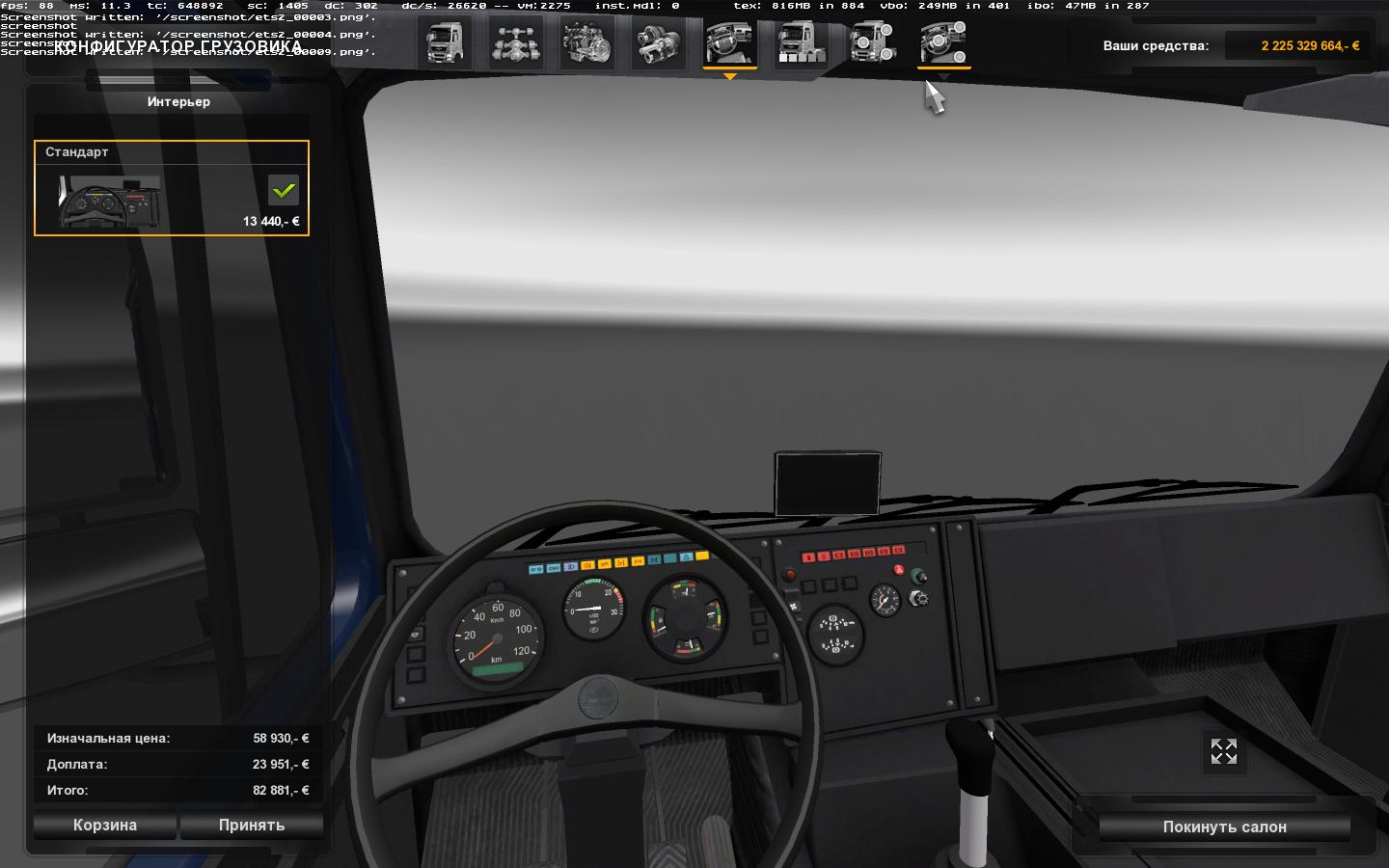
Task: Open the truck paint color icon
Action: coord(802,43)
